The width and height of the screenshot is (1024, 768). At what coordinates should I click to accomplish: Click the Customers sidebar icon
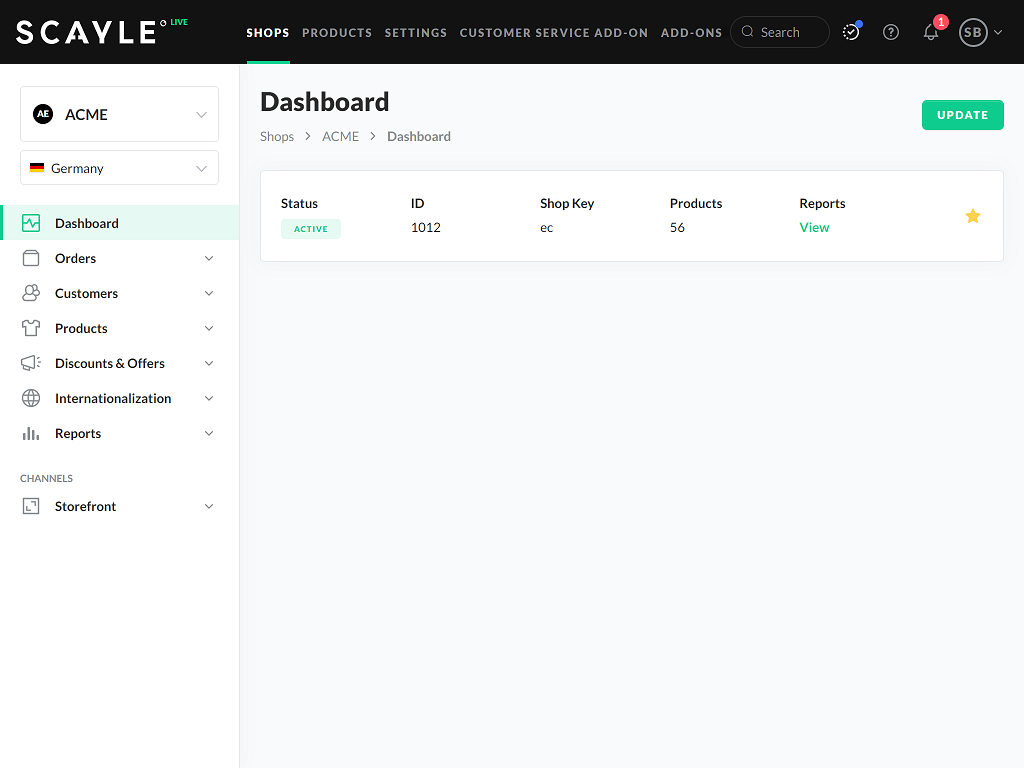pyautogui.click(x=30, y=292)
